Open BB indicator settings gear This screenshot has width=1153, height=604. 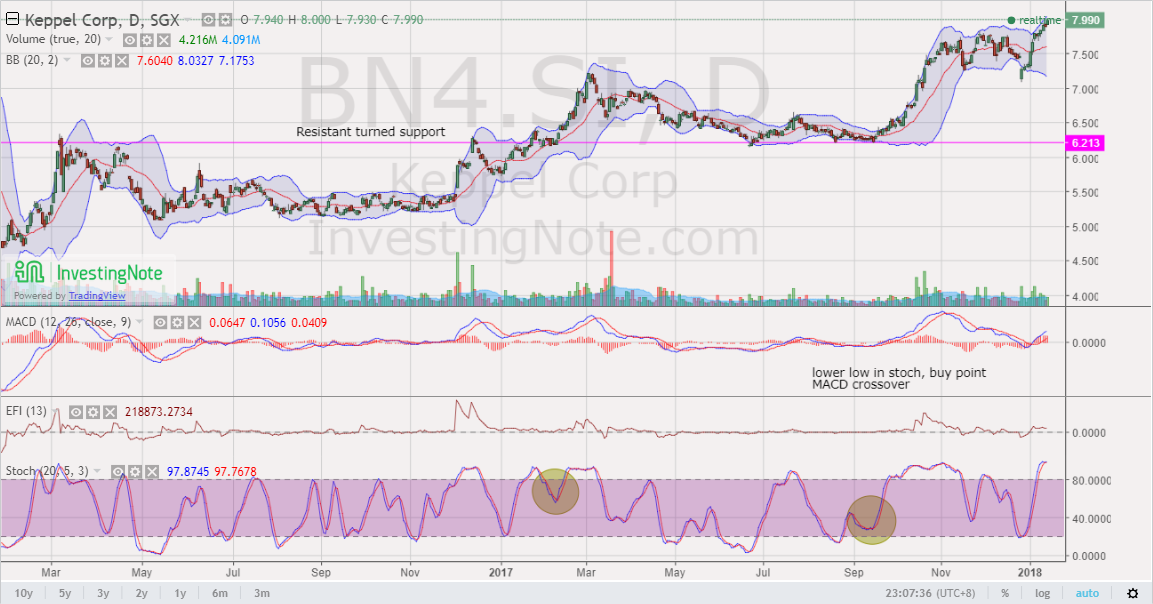click(x=104, y=60)
